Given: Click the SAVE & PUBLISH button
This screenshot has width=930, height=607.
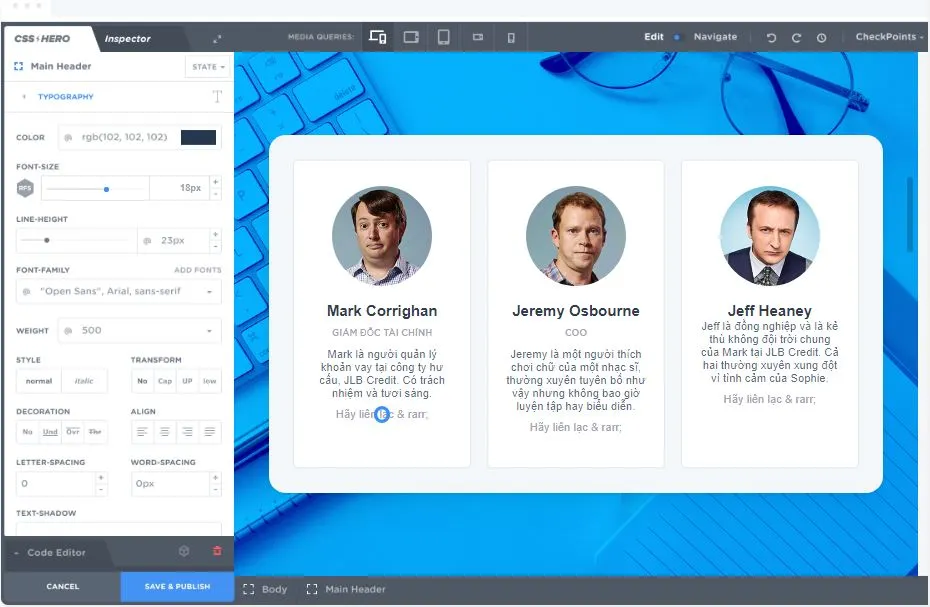Looking at the screenshot, I should click(177, 588).
